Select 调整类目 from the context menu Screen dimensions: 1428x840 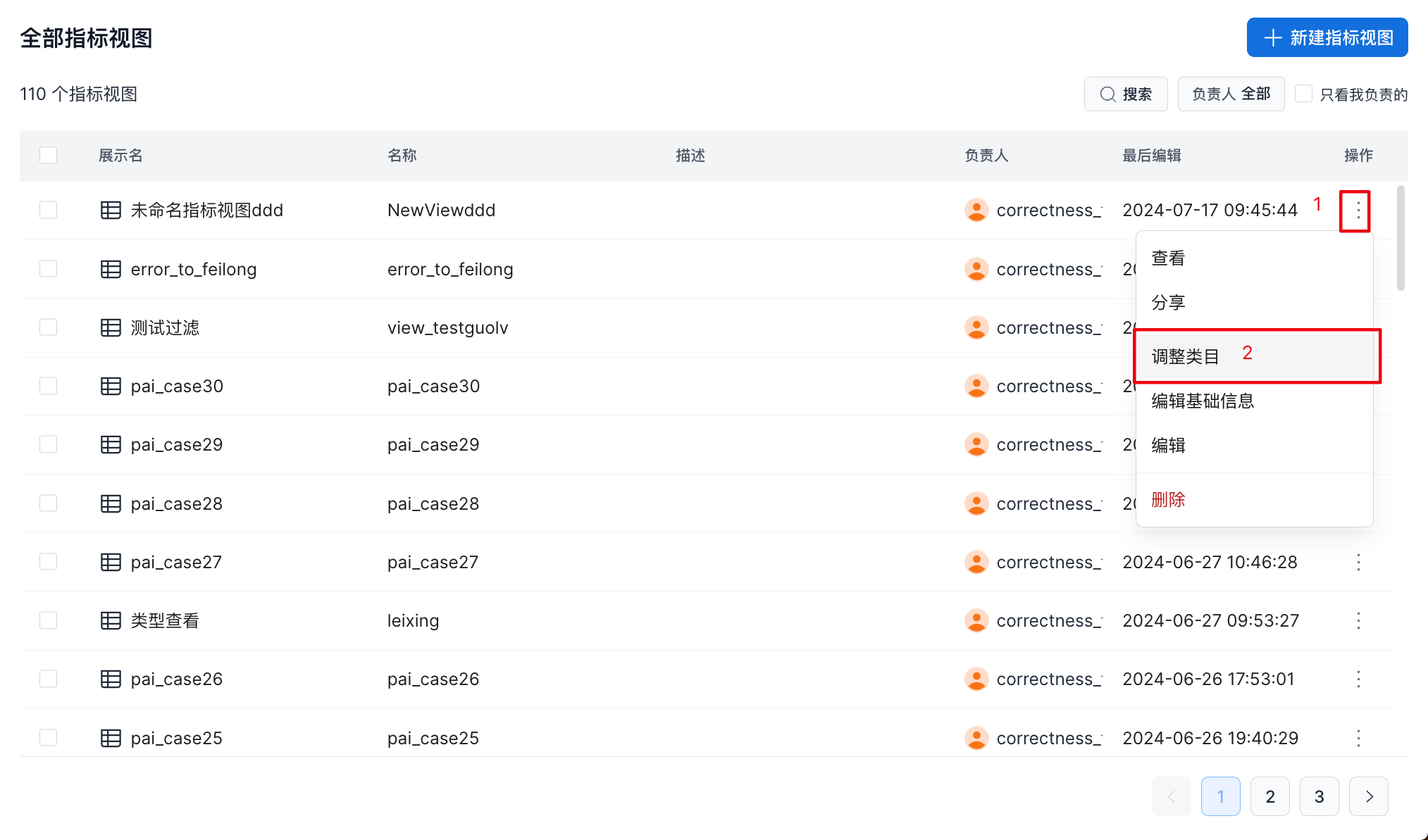1185,356
